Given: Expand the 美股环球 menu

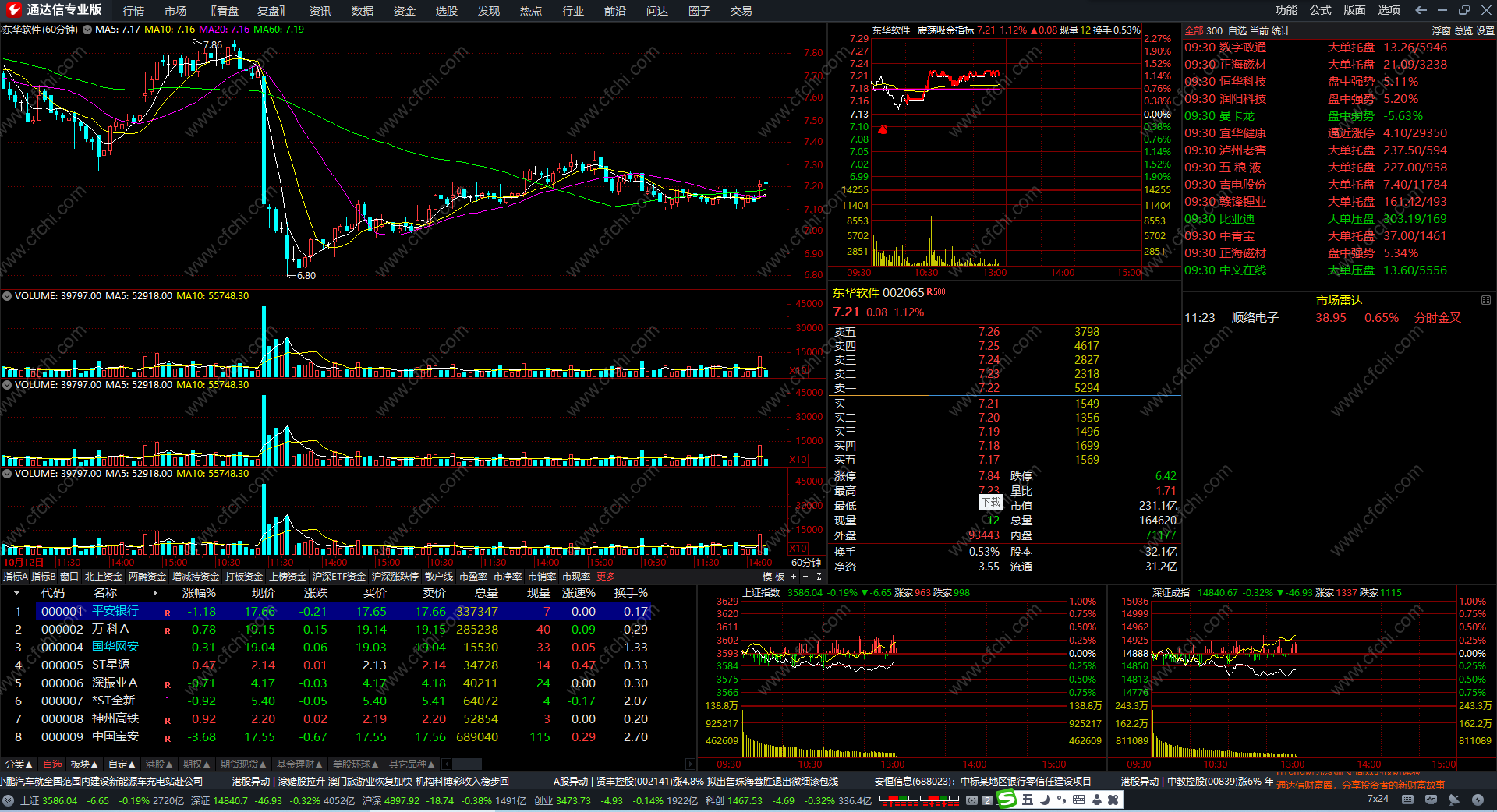Looking at the screenshot, I should [356, 764].
